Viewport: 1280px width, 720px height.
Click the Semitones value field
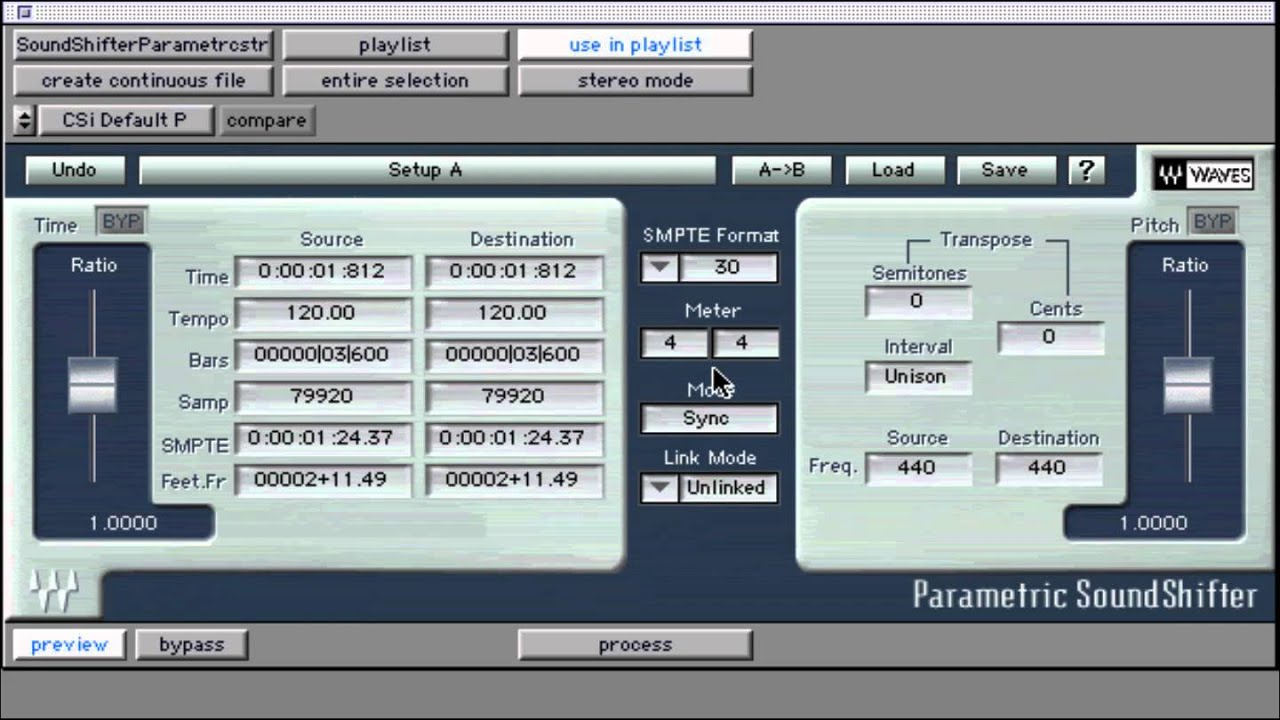tap(917, 302)
